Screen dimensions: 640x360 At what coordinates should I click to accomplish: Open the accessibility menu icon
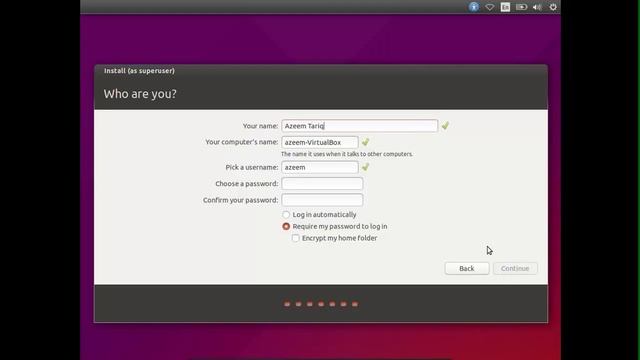pyautogui.click(x=474, y=7)
